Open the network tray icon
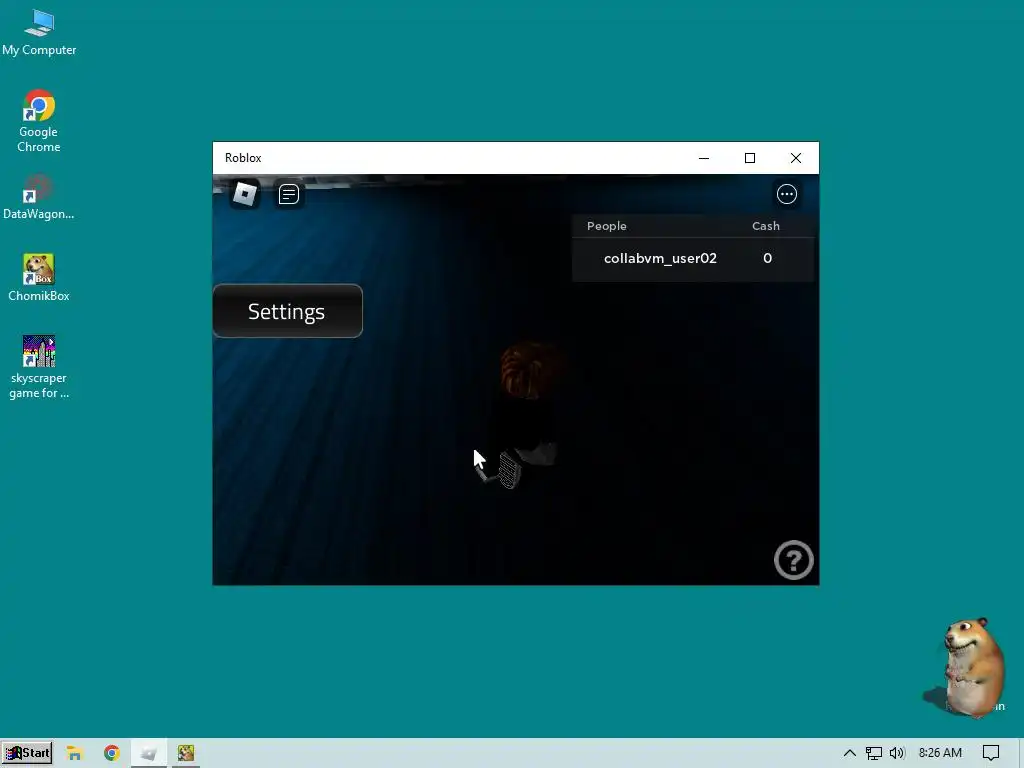Screen dimensions: 1024x768 point(874,753)
